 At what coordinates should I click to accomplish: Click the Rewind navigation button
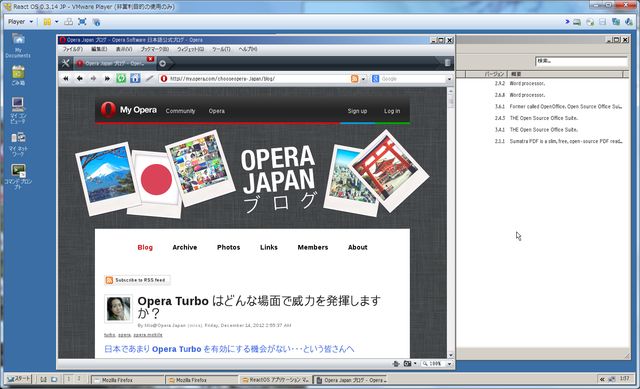coord(66,78)
